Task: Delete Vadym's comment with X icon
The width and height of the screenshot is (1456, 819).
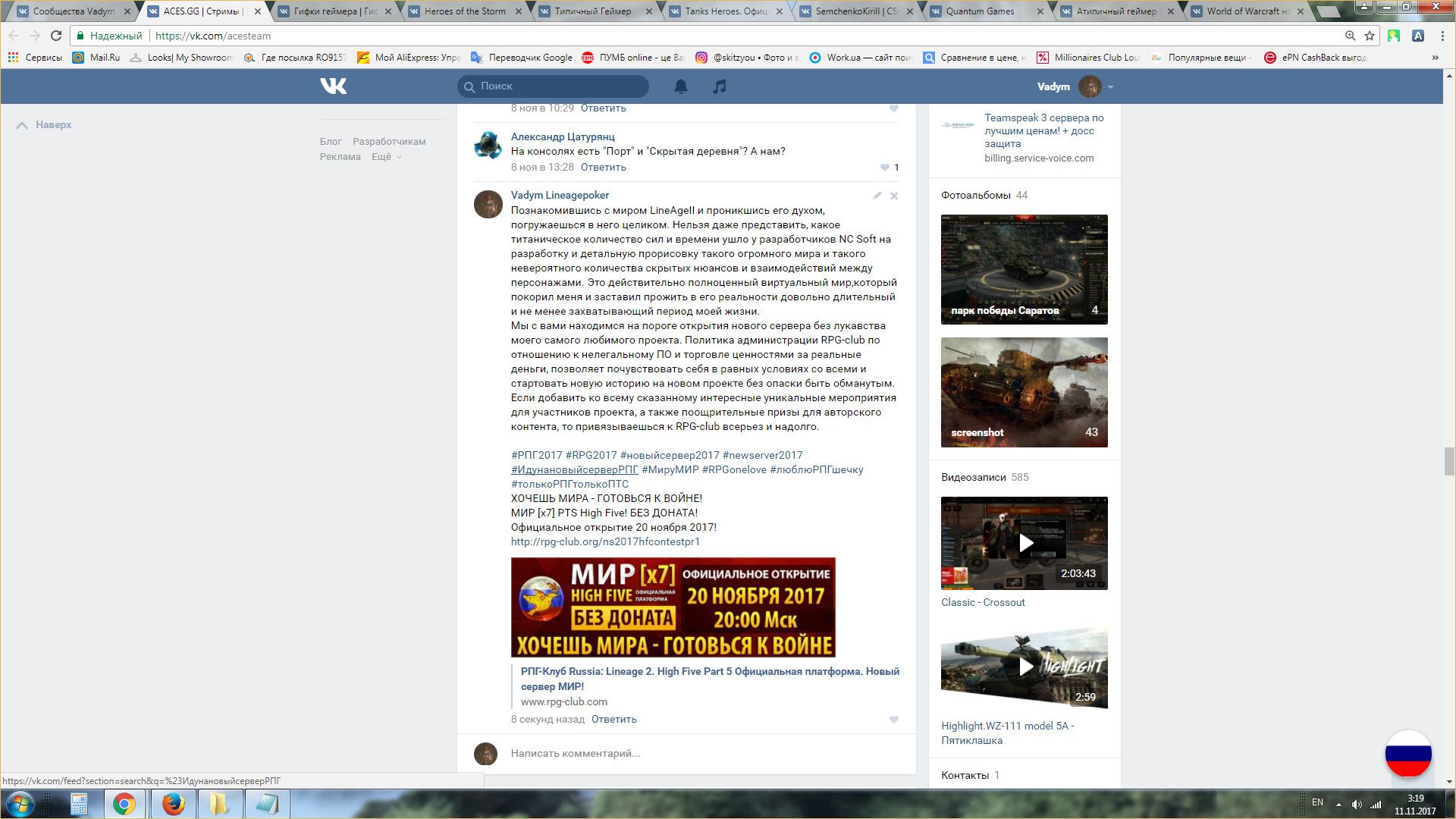Action: point(894,196)
